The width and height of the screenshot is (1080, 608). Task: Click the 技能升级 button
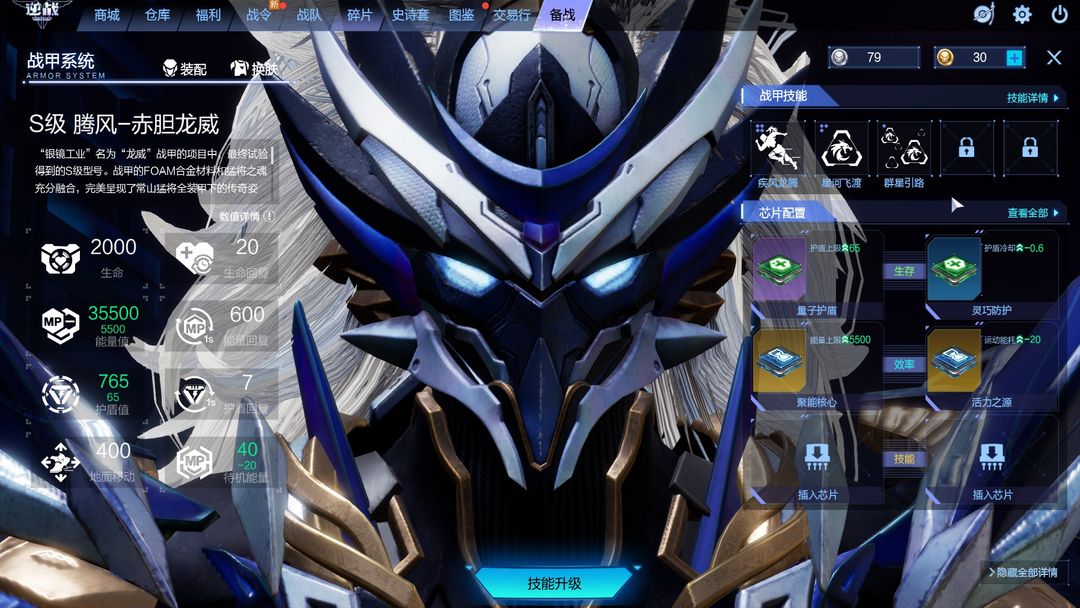(554, 584)
